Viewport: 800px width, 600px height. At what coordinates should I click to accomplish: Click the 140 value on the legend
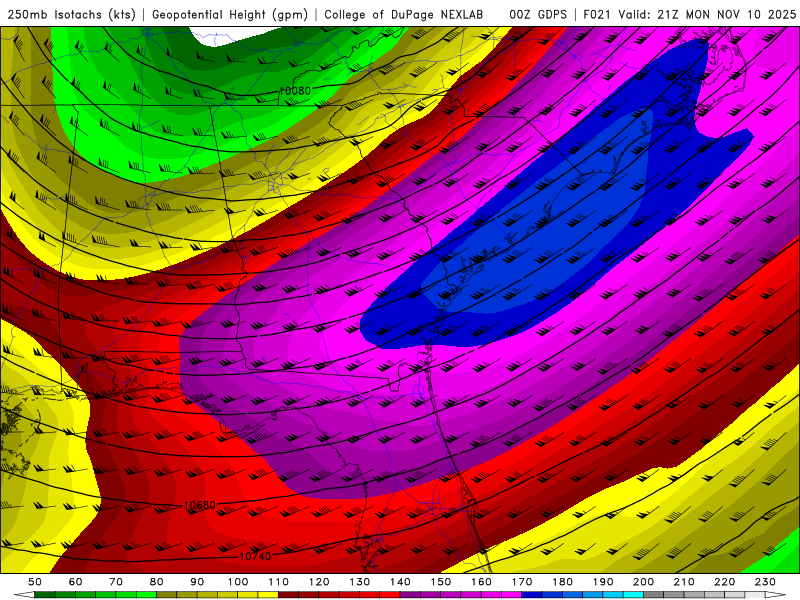[401, 582]
